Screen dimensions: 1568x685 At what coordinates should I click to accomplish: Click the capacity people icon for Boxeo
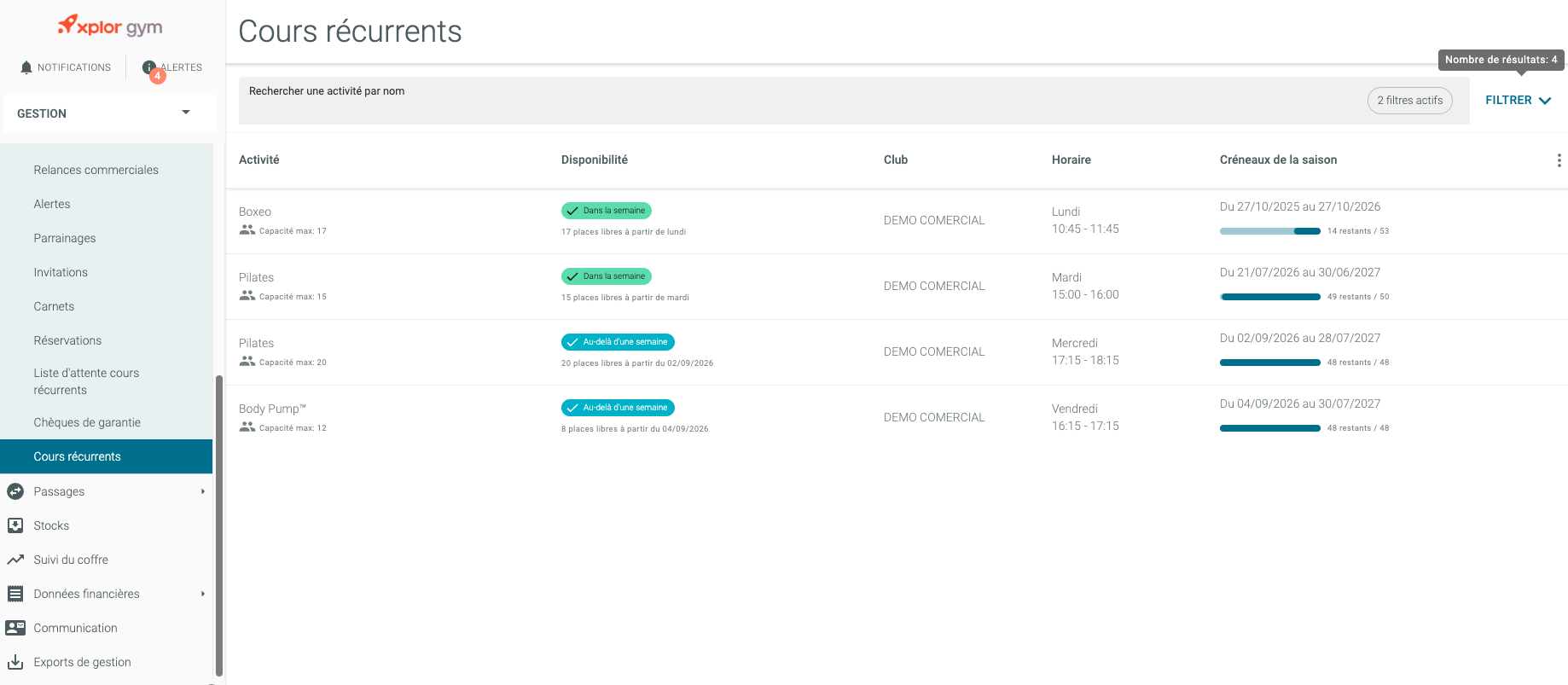click(247, 230)
